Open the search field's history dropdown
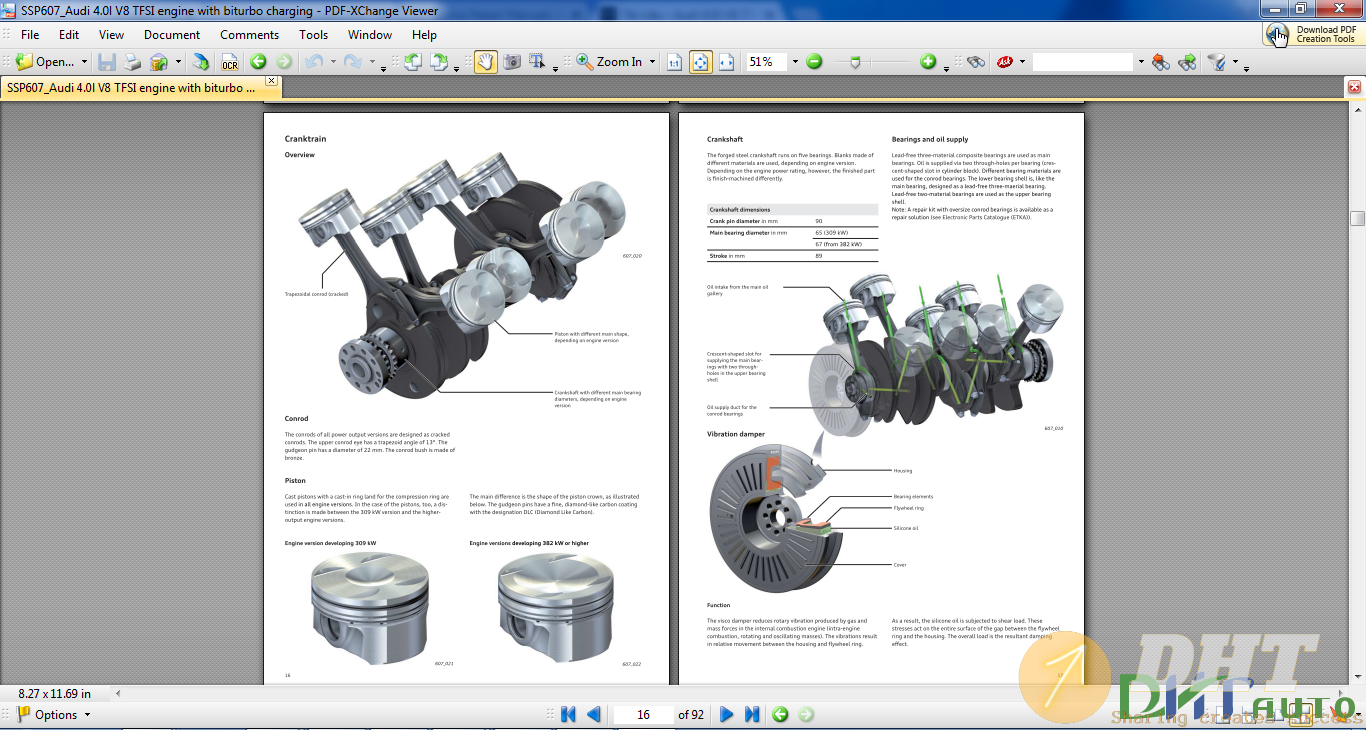 coord(1140,62)
